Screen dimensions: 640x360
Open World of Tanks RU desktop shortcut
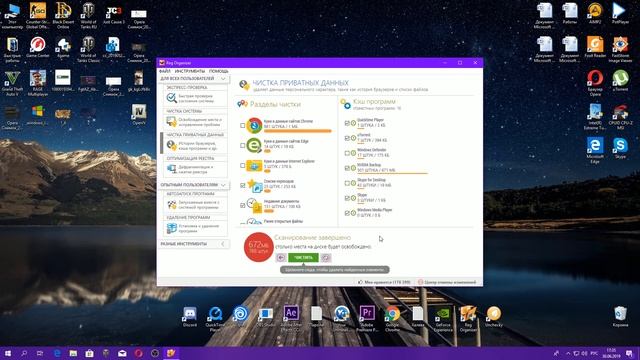click(88, 16)
